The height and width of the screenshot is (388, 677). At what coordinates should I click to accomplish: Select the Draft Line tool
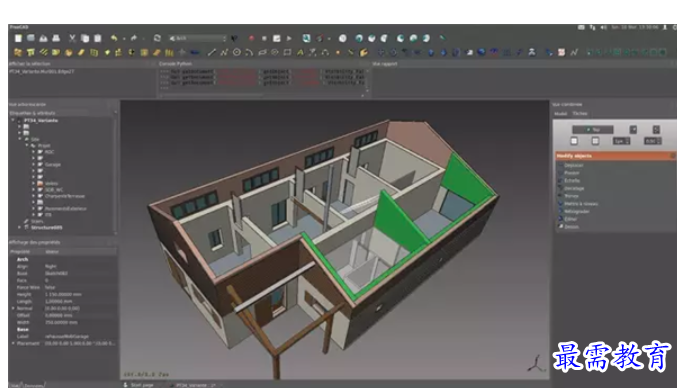click(212, 53)
